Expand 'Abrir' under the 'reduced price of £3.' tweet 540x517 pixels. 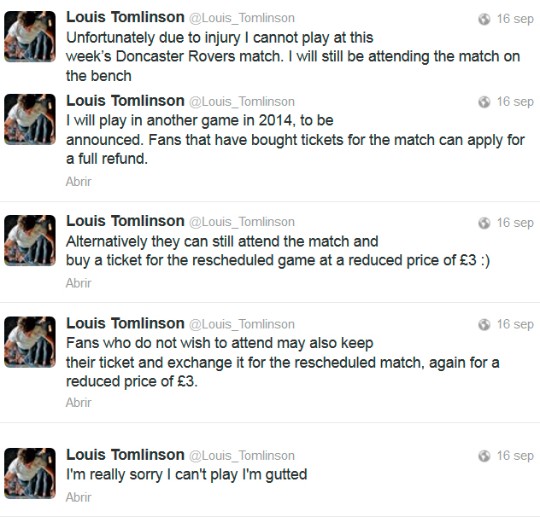[x=79, y=403]
